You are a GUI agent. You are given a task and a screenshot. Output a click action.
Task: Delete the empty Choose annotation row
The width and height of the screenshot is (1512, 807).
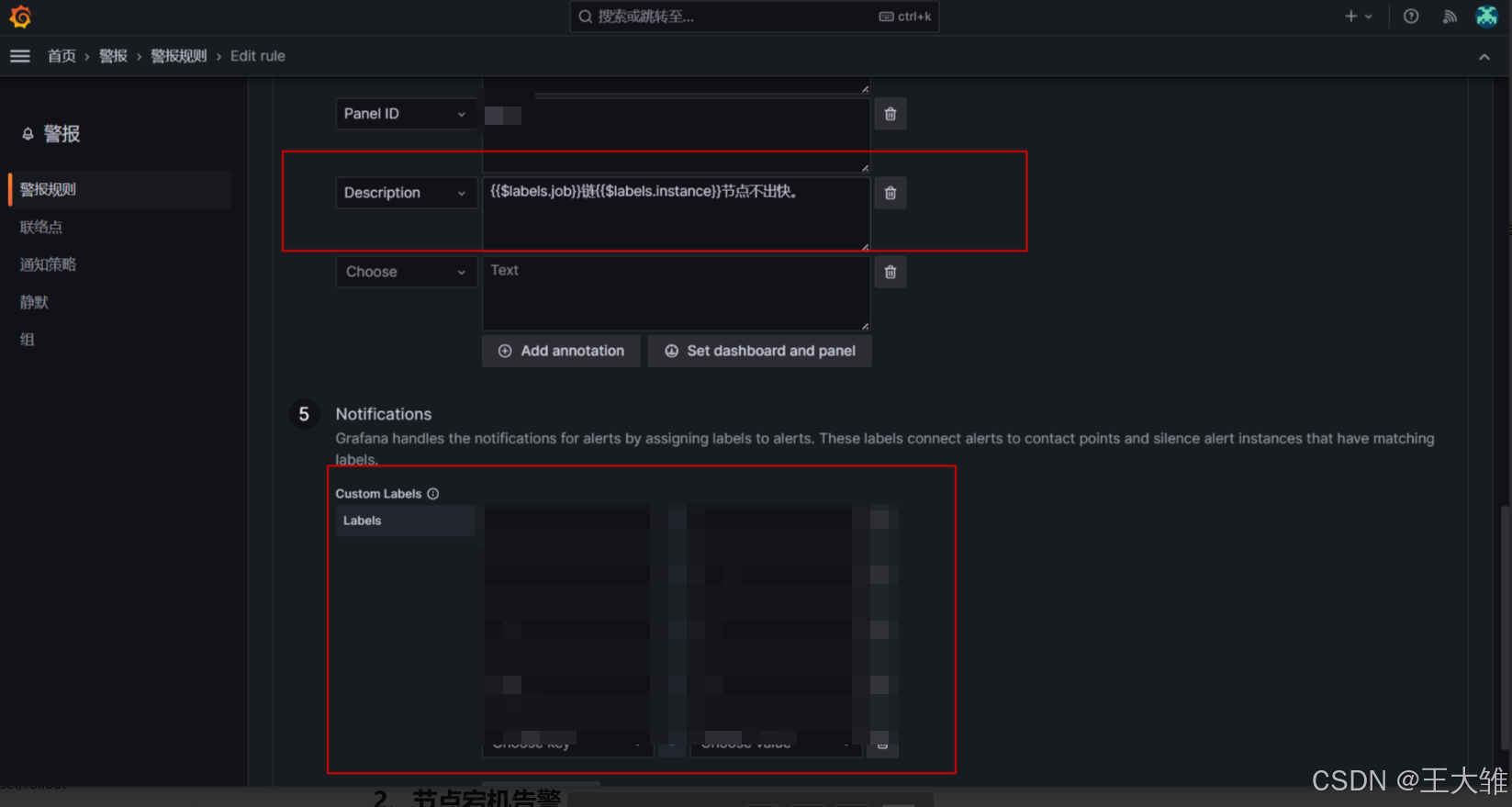tap(890, 272)
